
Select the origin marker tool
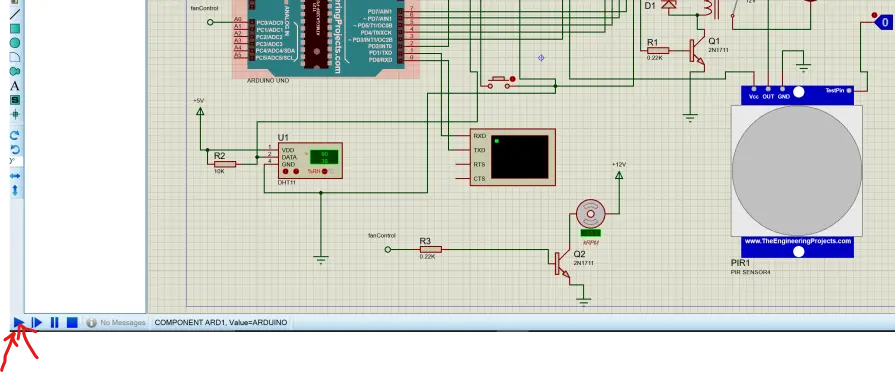click(x=15, y=114)
